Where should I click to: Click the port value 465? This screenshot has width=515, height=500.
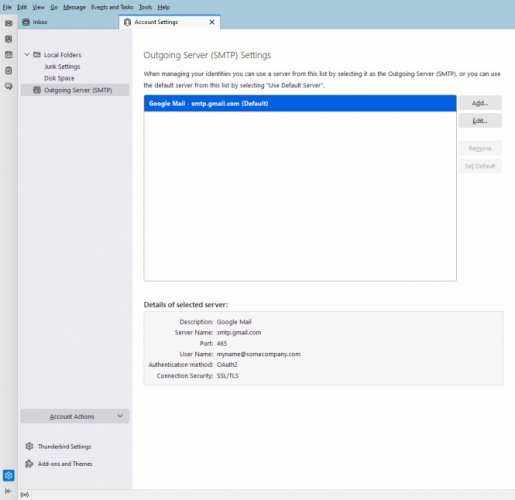pyautogui.click(x=222, y=343)
